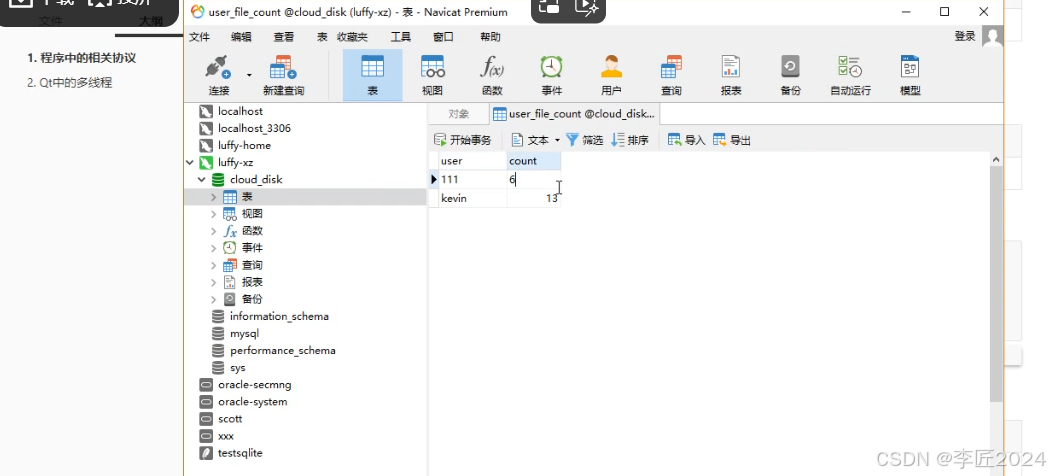The width and height of the screenshot is (1050, 476).
Task: Select the Function (函数) toolbar icon
Action: (492, 75)
